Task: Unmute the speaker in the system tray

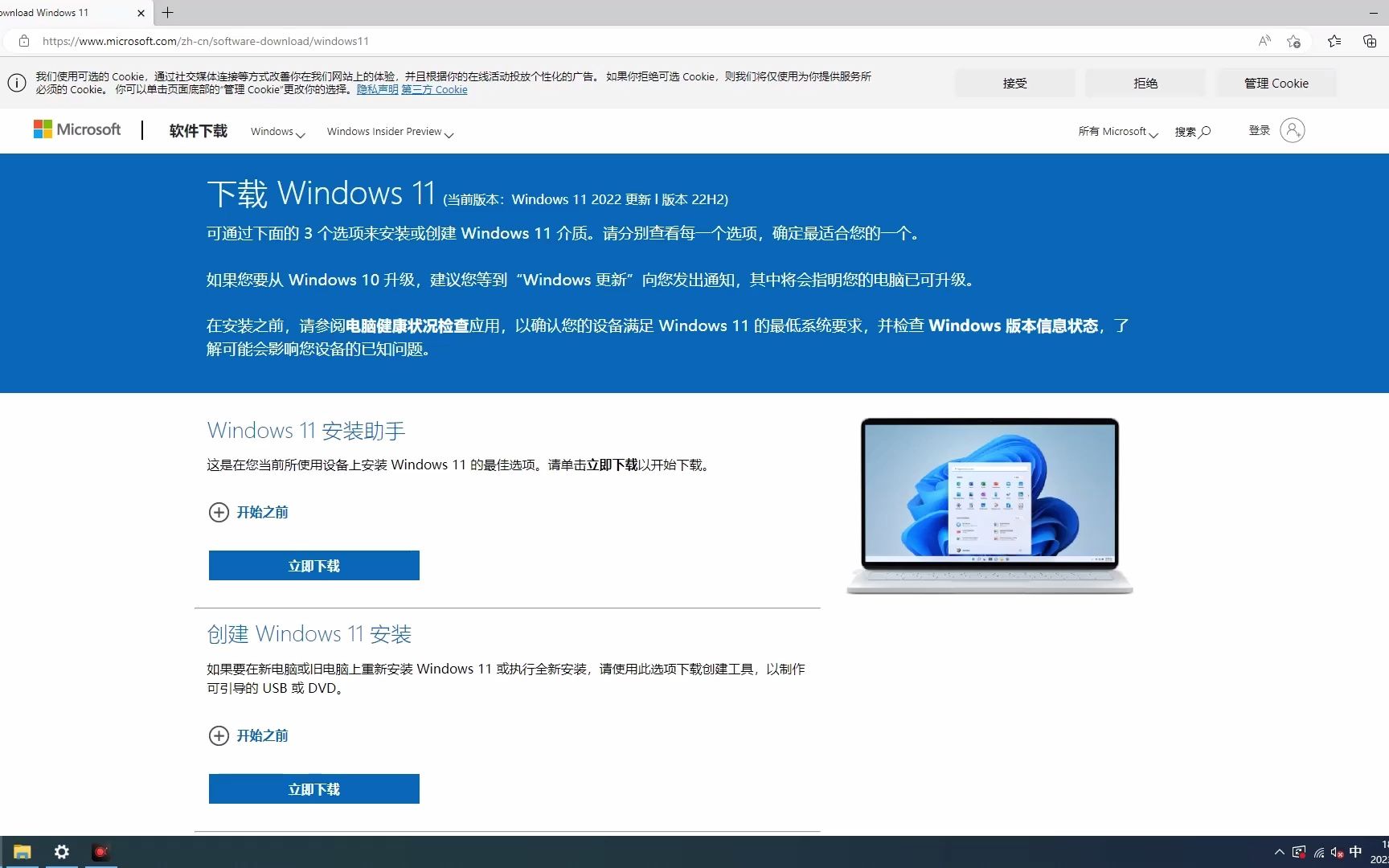Action: [x=1336, y=853]
